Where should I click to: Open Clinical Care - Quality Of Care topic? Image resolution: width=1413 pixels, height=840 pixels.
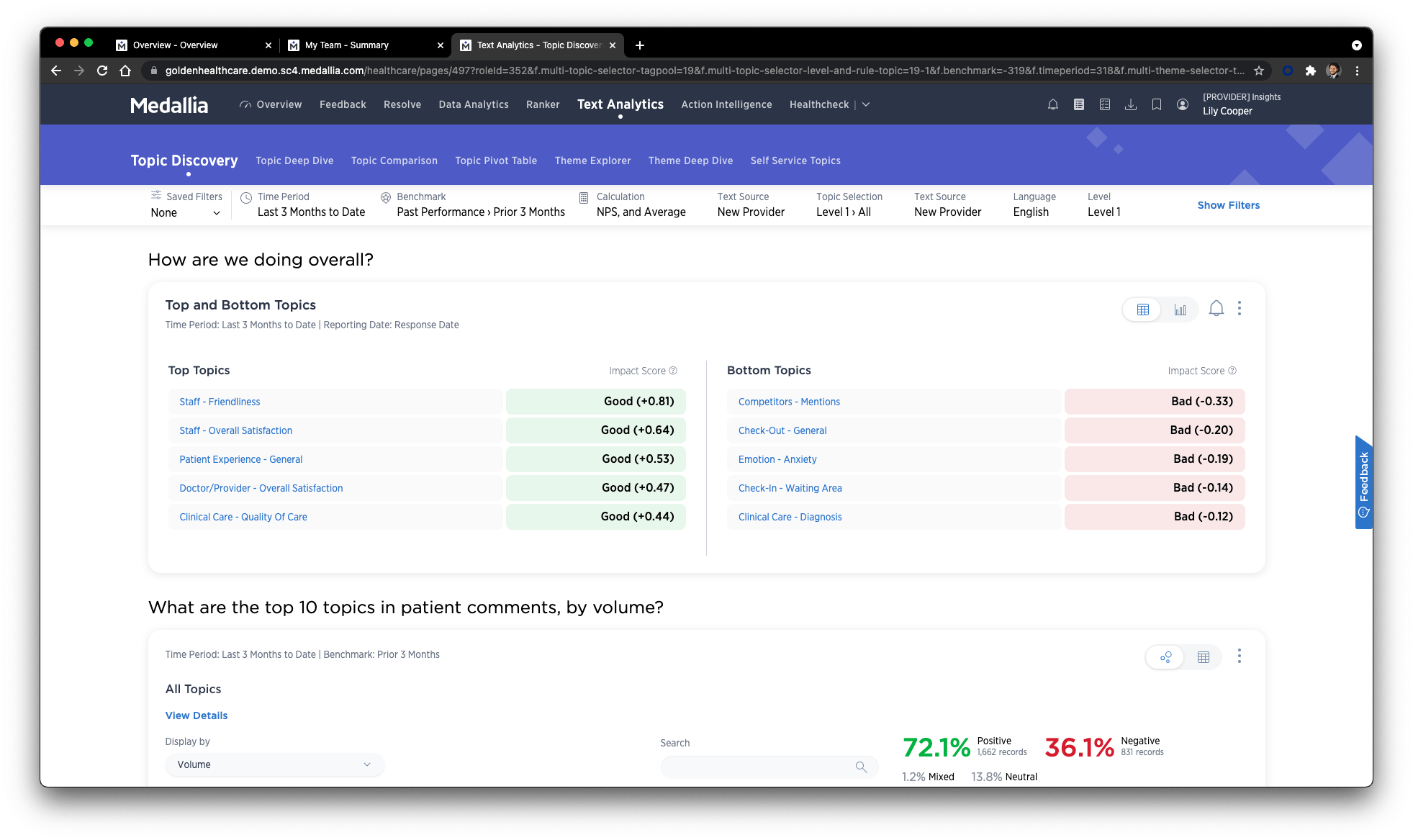click(243, 517)
